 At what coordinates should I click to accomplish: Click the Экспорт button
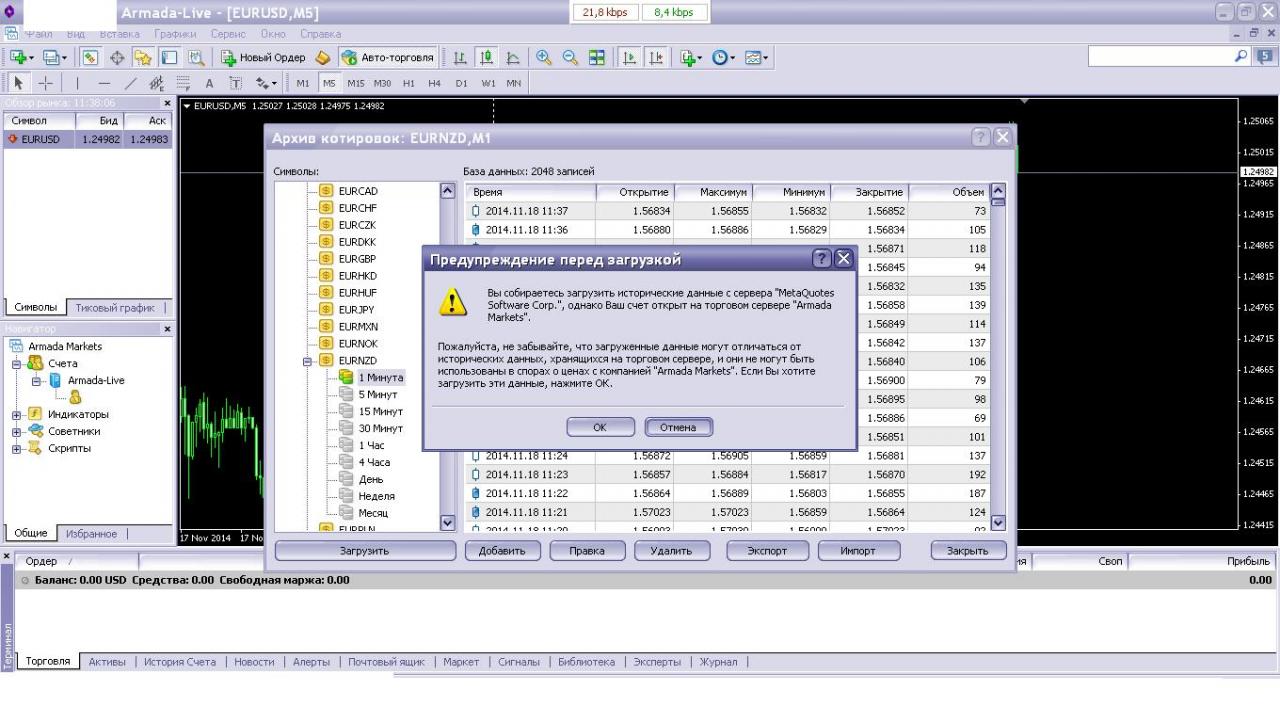[768, 551]
